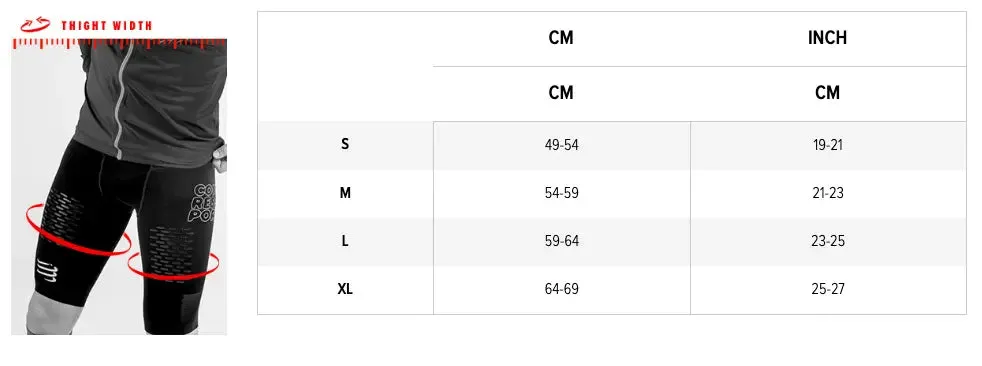Select the M size row label
The image size is (982, 366).
click(345, 193)
